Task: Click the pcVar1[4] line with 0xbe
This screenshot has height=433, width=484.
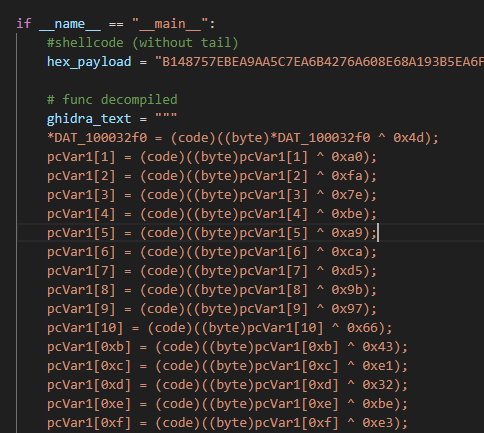Action: click(x=212, y=214)
